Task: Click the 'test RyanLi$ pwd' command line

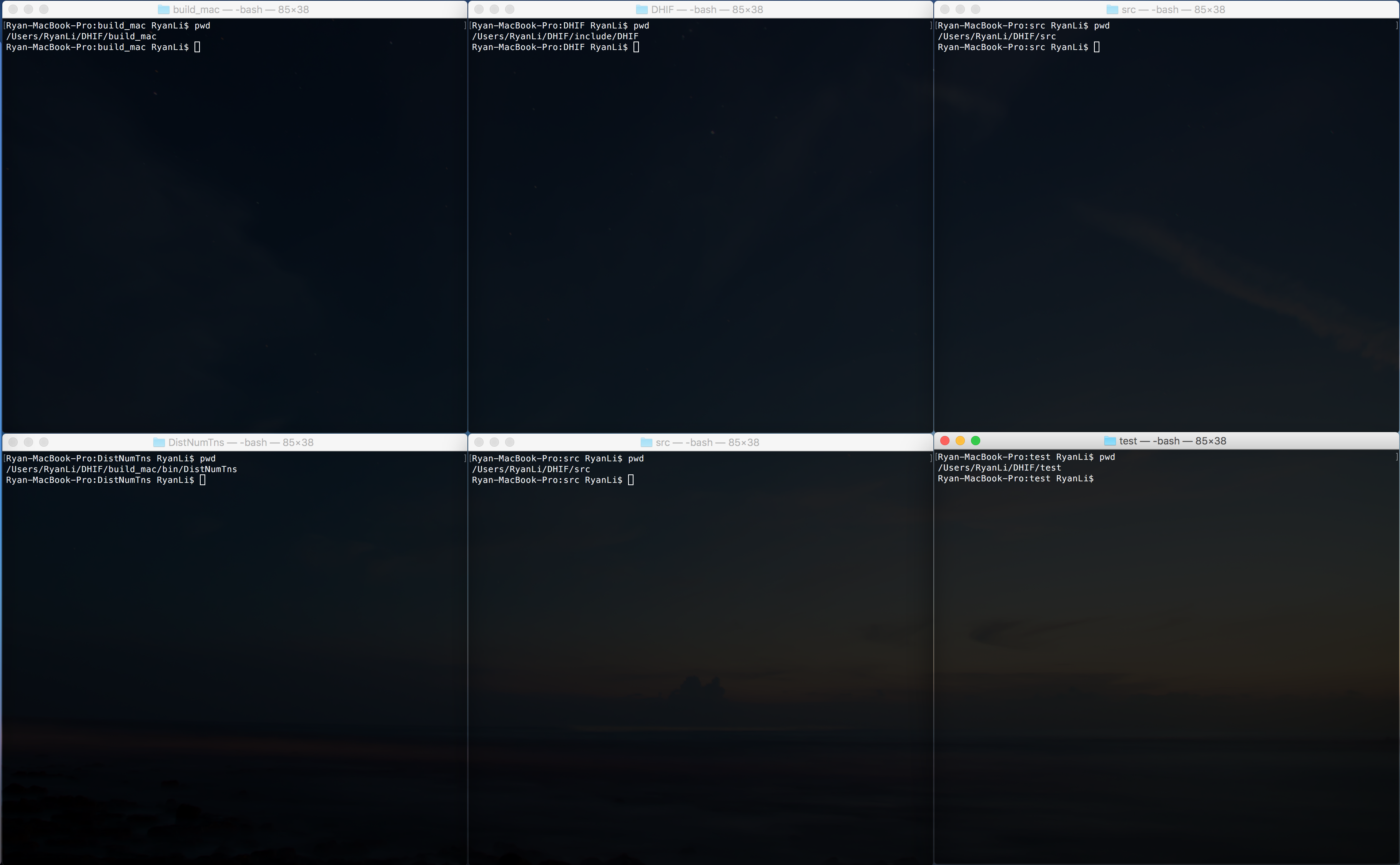Action: coord(1027,457)
